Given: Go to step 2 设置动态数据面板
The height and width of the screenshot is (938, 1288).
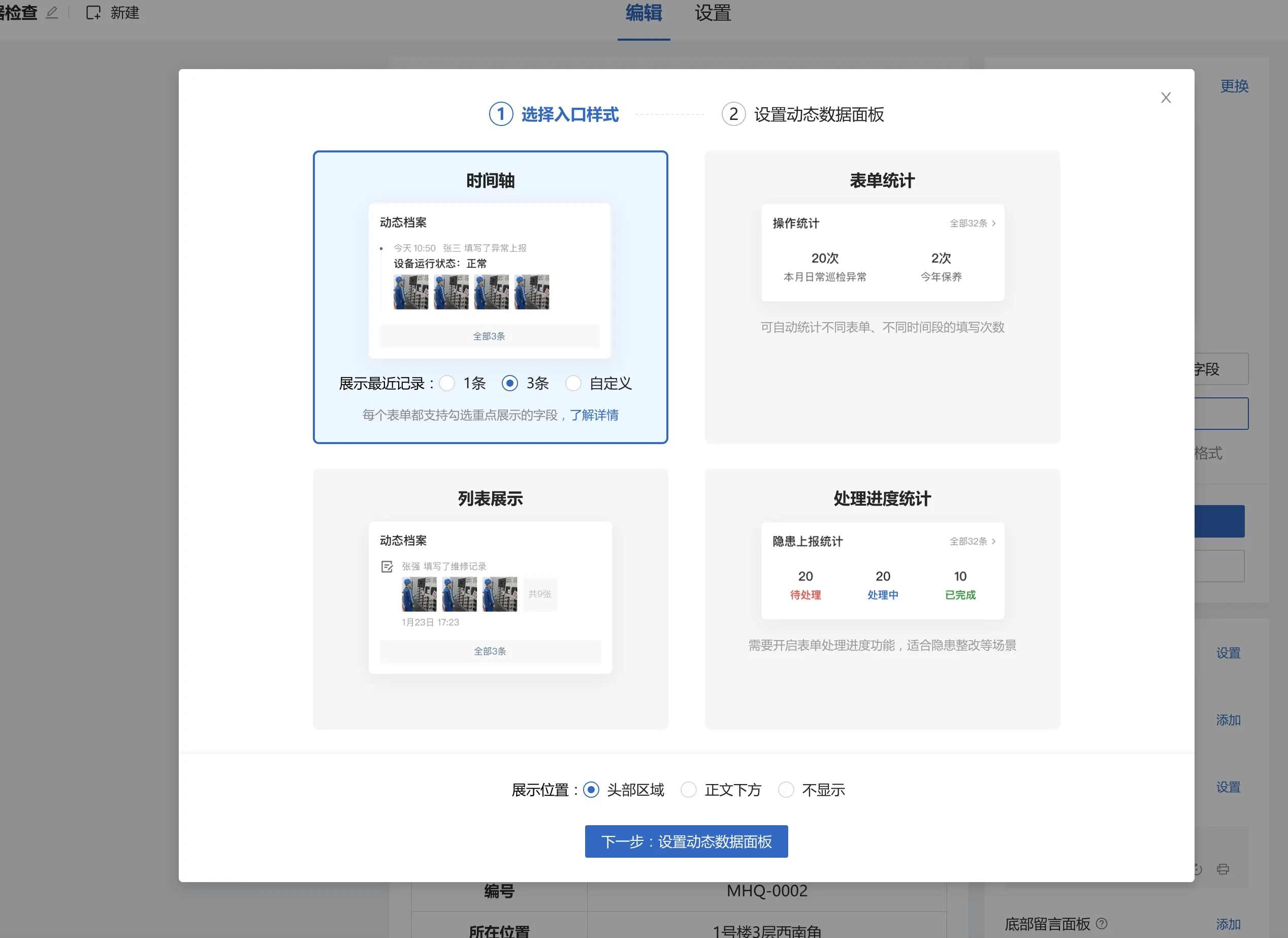Looking at the screenshot, I should pos(802,114).
